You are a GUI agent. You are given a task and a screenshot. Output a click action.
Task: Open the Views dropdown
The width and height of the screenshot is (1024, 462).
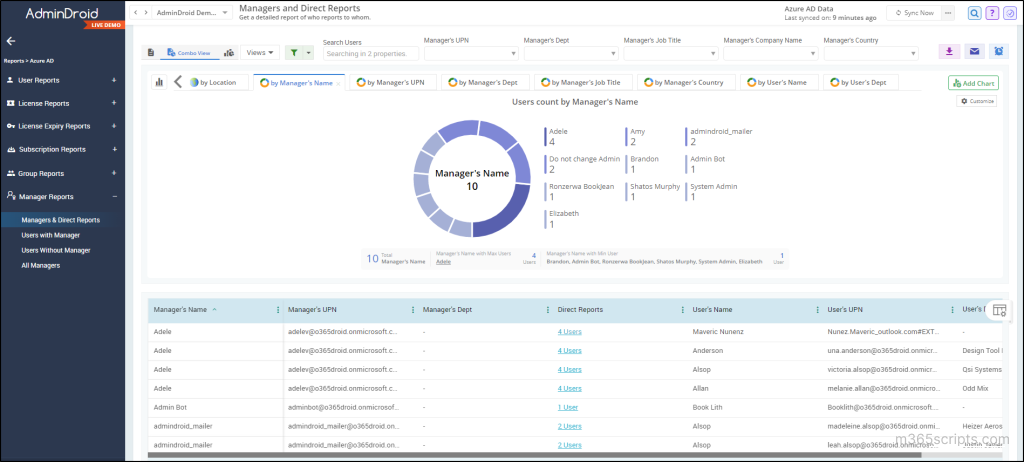(x=260, y=52)
